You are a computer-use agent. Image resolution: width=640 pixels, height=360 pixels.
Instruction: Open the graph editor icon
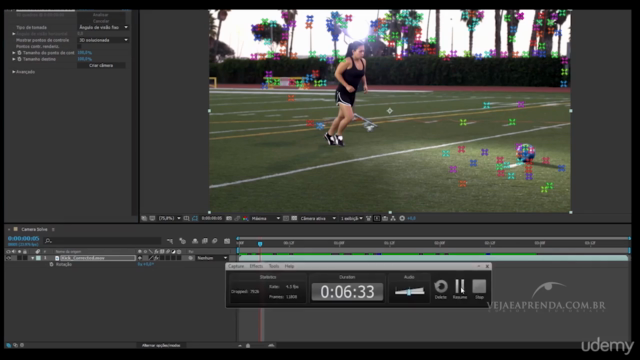pos(227,241)
